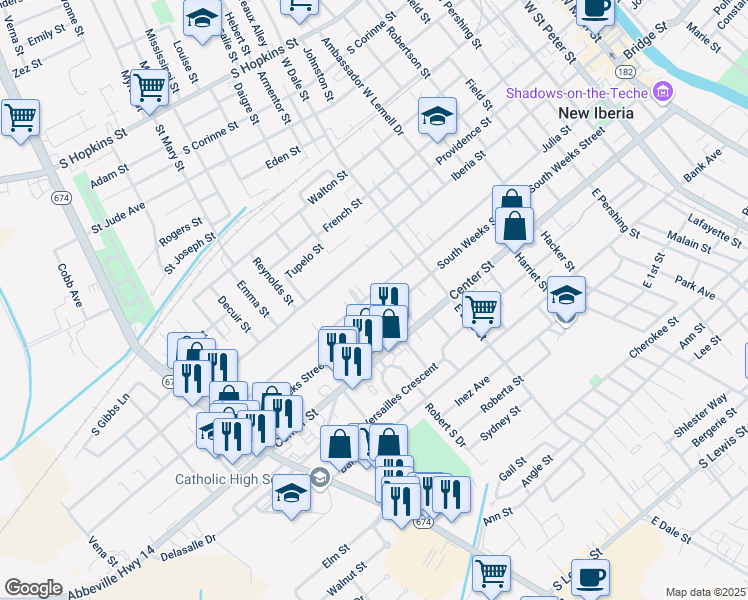This screenshot has height=600, width=748.
Task: Select the restaurant marker nearest S Gibbs Ln
Action: 192,381
